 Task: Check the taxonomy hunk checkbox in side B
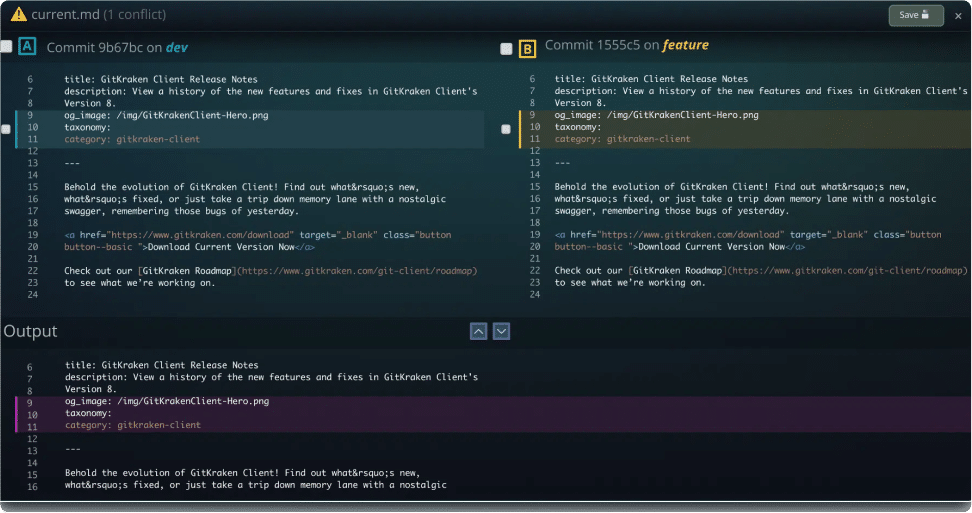pyautogui.click(x=506, y=129)
